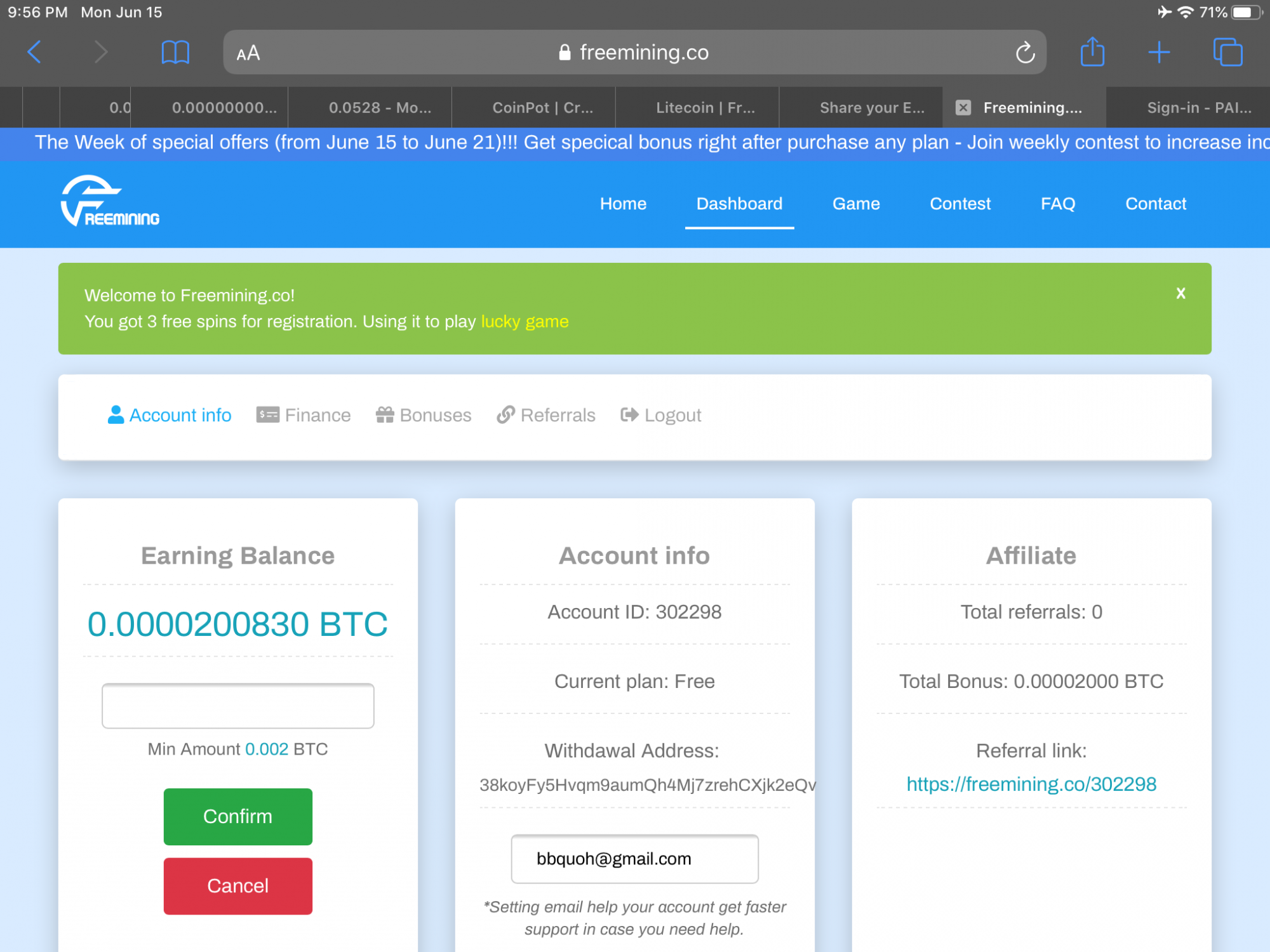The height and width of the screenshot is (952, 1270).
Task: Open the Referrals section
Action: tap(558, 415)
